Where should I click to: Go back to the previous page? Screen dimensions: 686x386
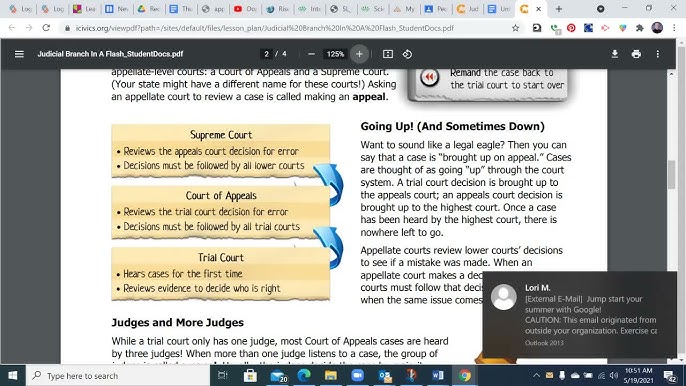pos(12,28)
